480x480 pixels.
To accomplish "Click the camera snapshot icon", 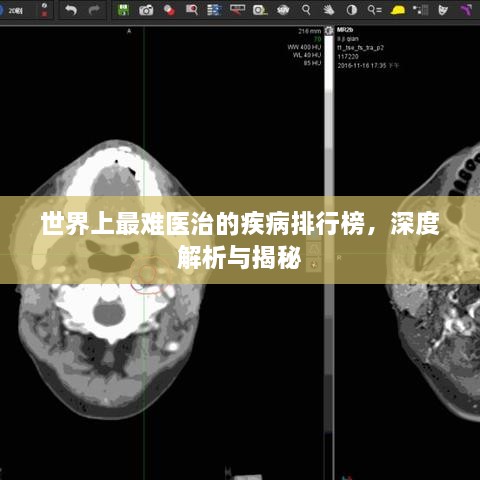I will coord(146,10).
